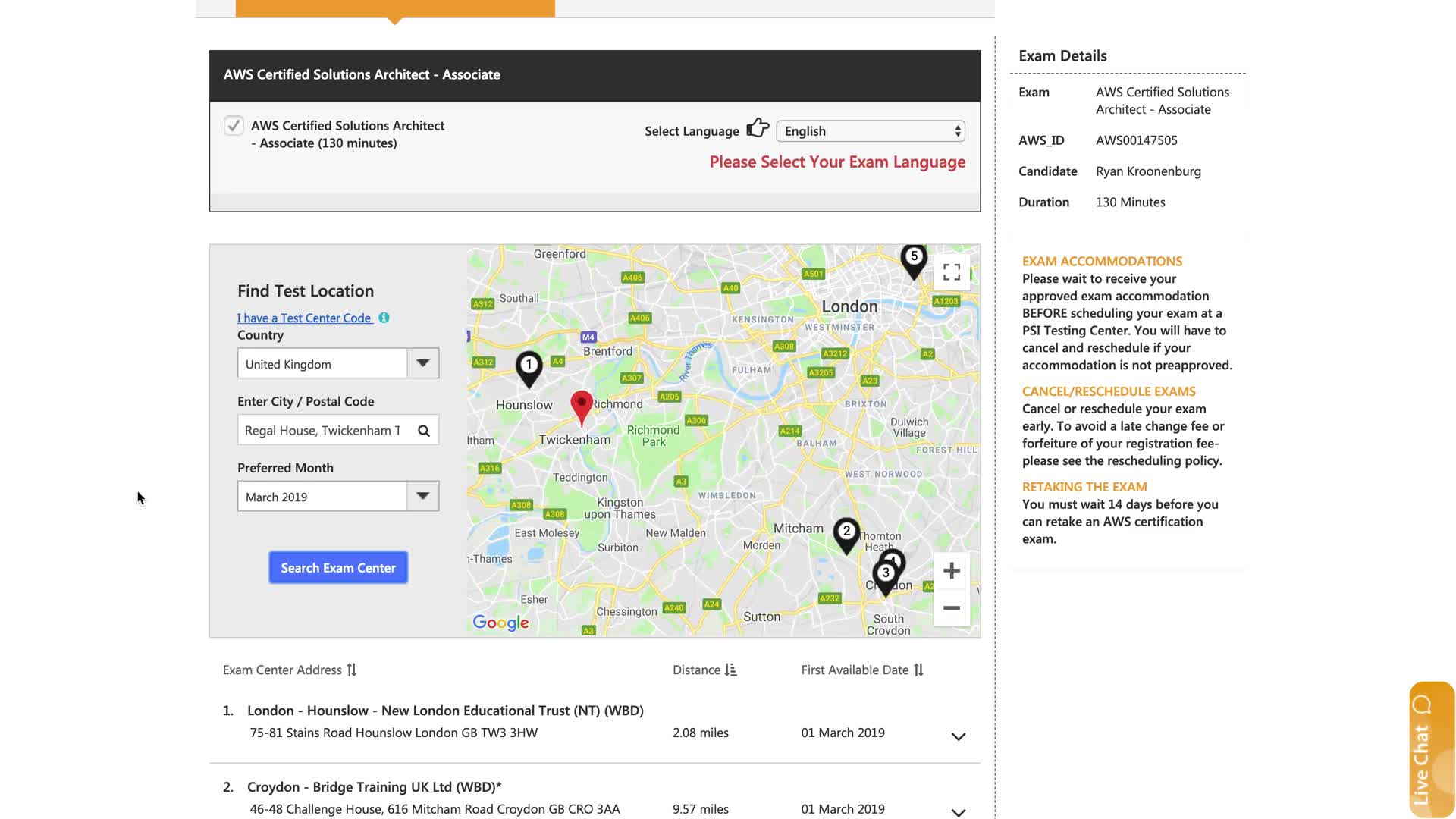Sort by Exam Center Address
Viewport: 1456px width, 819px height.
(x=351, y=670)
